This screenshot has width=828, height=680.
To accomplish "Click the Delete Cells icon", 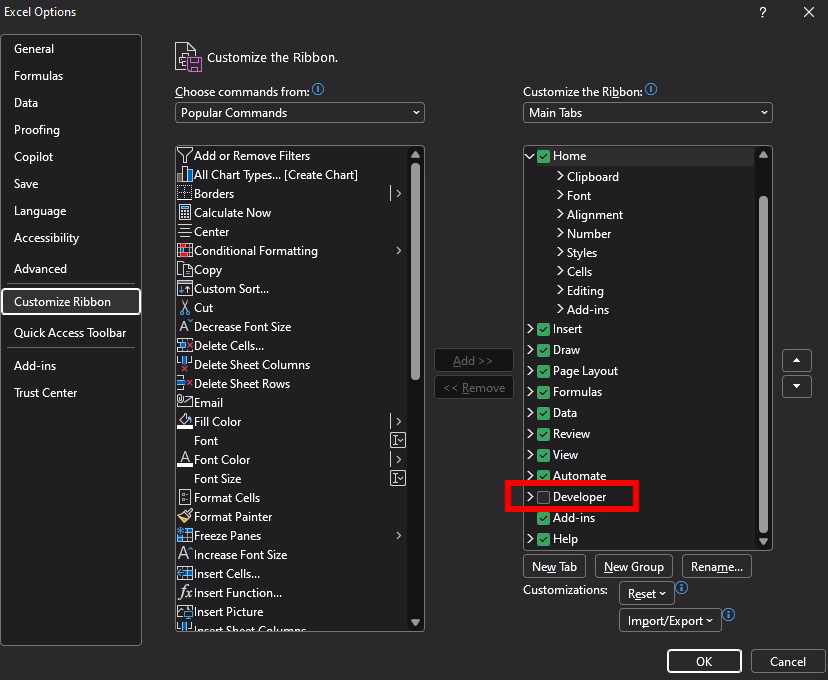I will (184, 346).
